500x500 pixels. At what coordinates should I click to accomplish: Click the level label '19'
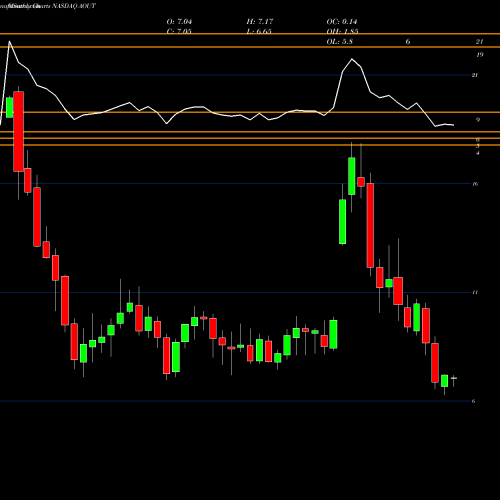479,55
